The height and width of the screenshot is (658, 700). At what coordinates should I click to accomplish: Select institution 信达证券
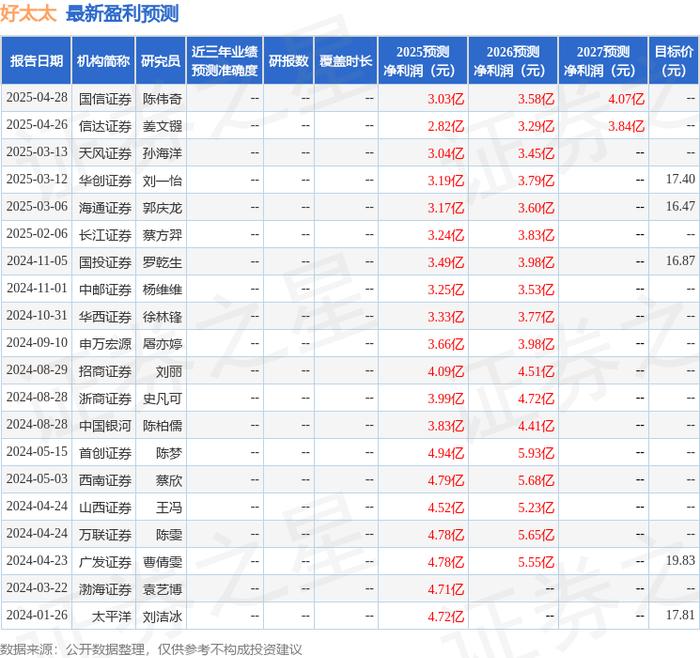pos(105,126)
